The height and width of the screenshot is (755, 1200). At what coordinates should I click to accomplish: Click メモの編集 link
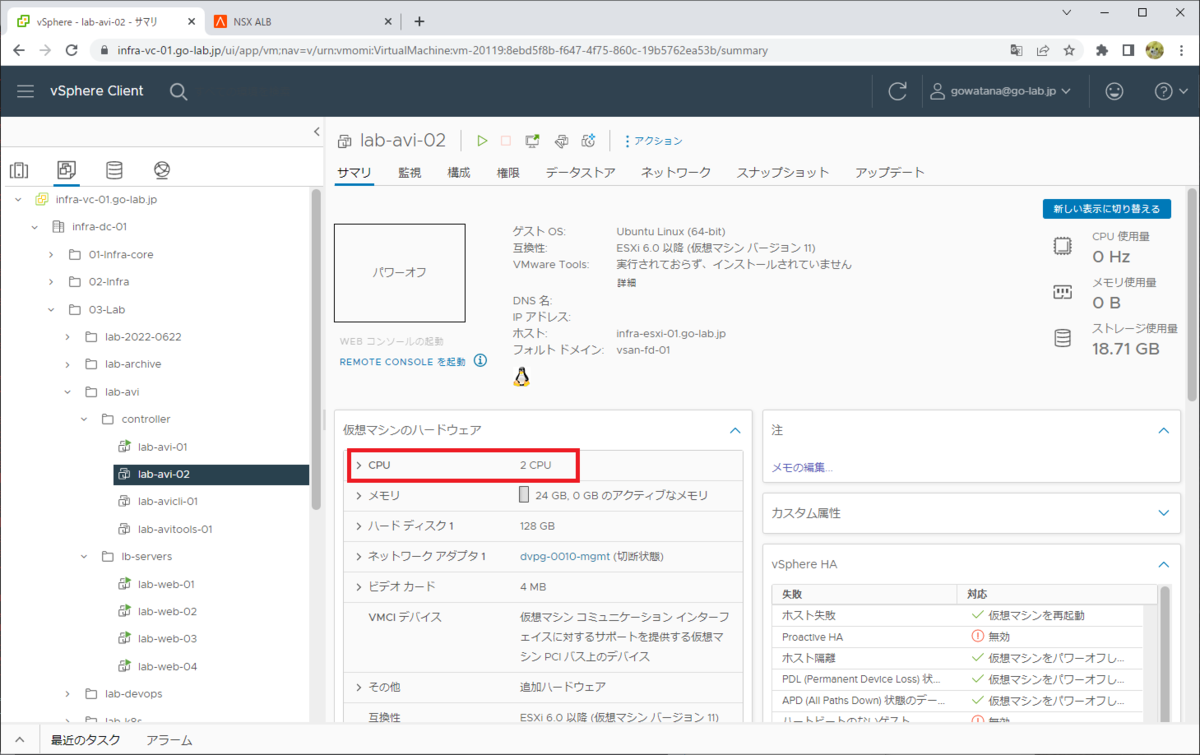point(802,467)
